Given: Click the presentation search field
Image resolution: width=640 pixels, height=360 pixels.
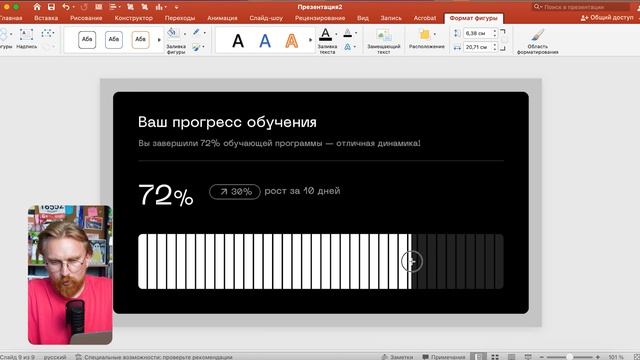Looking at the screenshot, I should (x=581, y=7).
